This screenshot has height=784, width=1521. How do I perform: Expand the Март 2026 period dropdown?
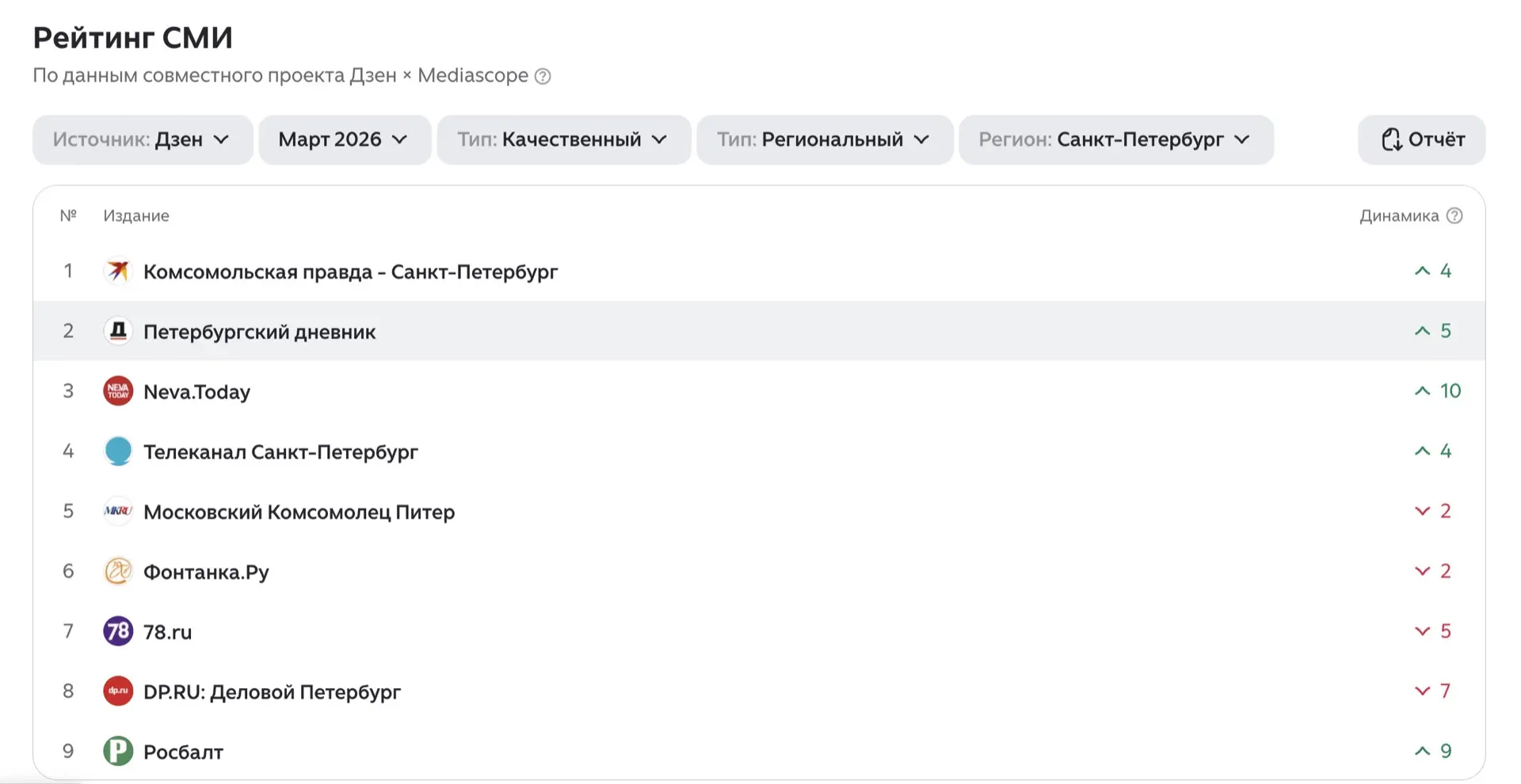click(x=345, y=140)
